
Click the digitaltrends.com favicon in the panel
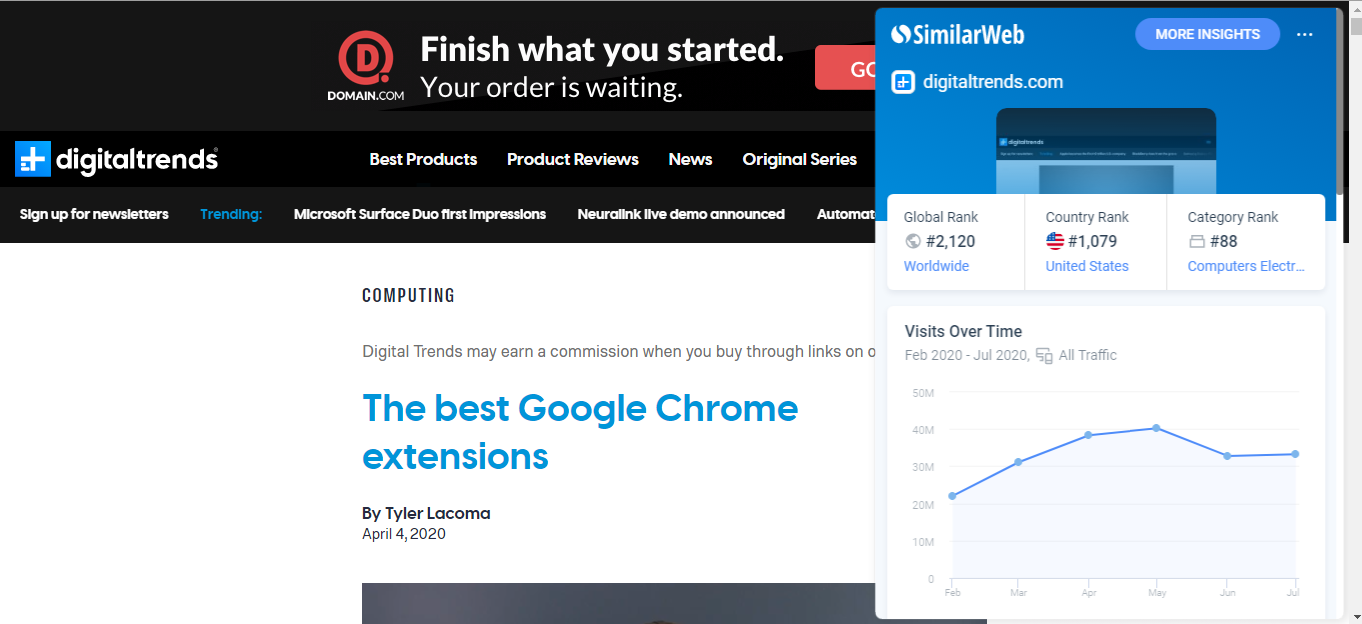click(x=903, y=82)
